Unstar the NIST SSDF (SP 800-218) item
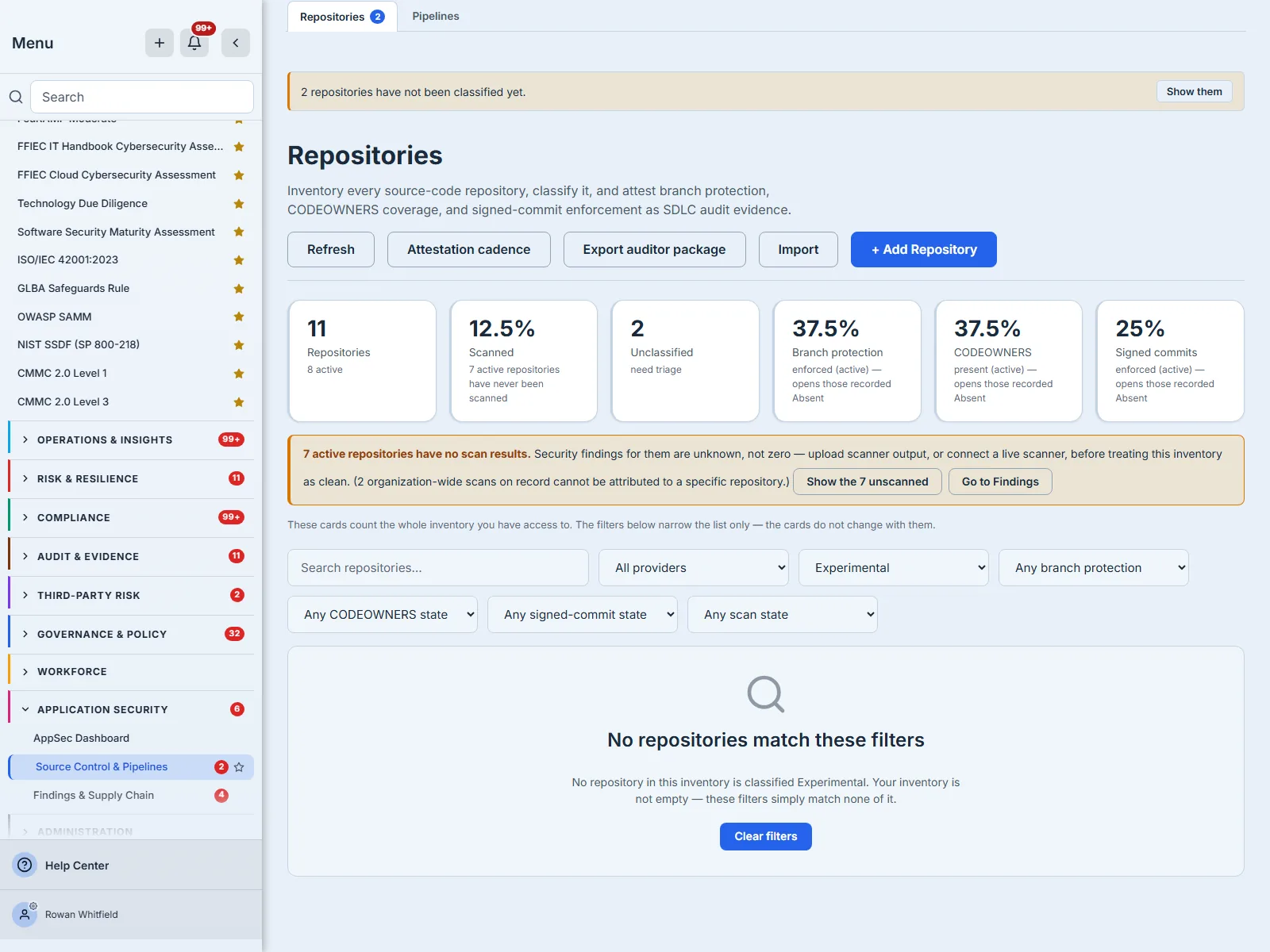 point(239,345)
